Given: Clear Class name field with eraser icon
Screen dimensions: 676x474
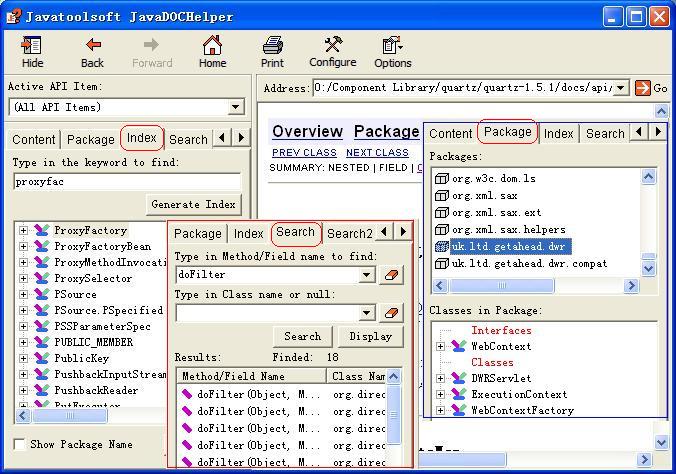Looking at the screenshot, I should pos(391,313).
